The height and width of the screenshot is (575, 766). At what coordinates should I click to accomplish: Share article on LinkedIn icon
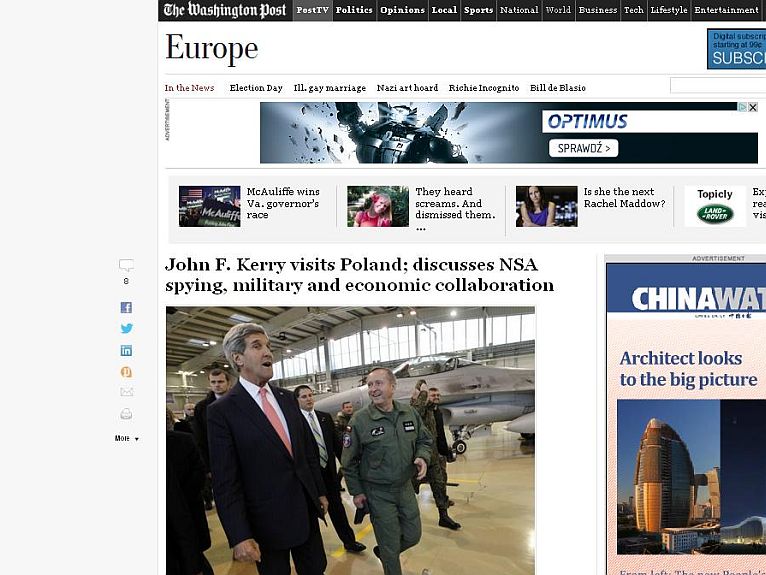[x=126, y=350]
